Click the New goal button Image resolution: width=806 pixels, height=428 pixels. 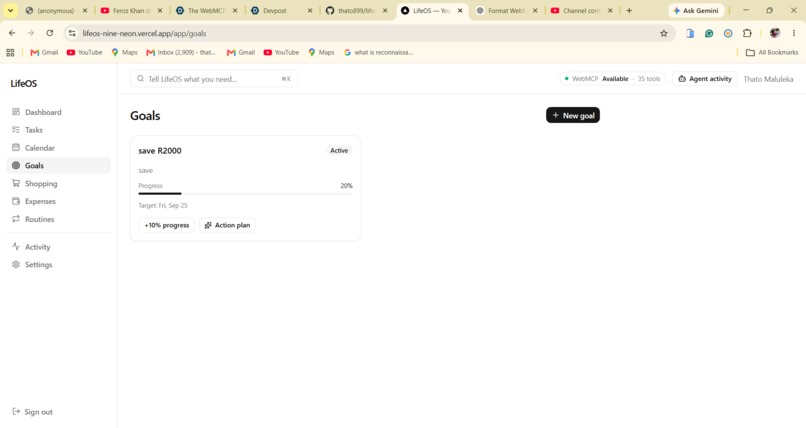click(x=573, y=115)
